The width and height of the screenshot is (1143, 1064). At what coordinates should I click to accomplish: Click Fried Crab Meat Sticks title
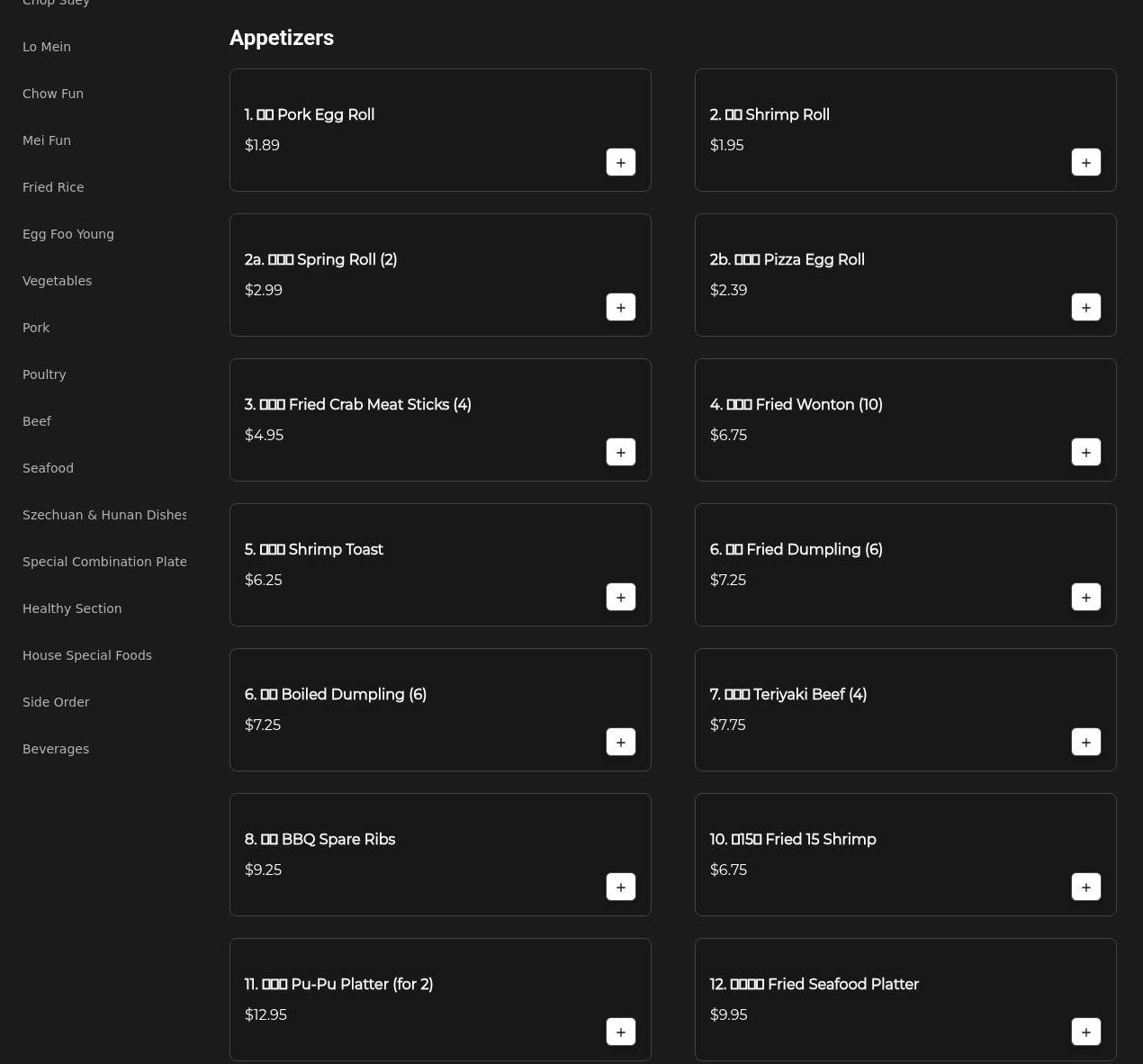click(358, 404)
